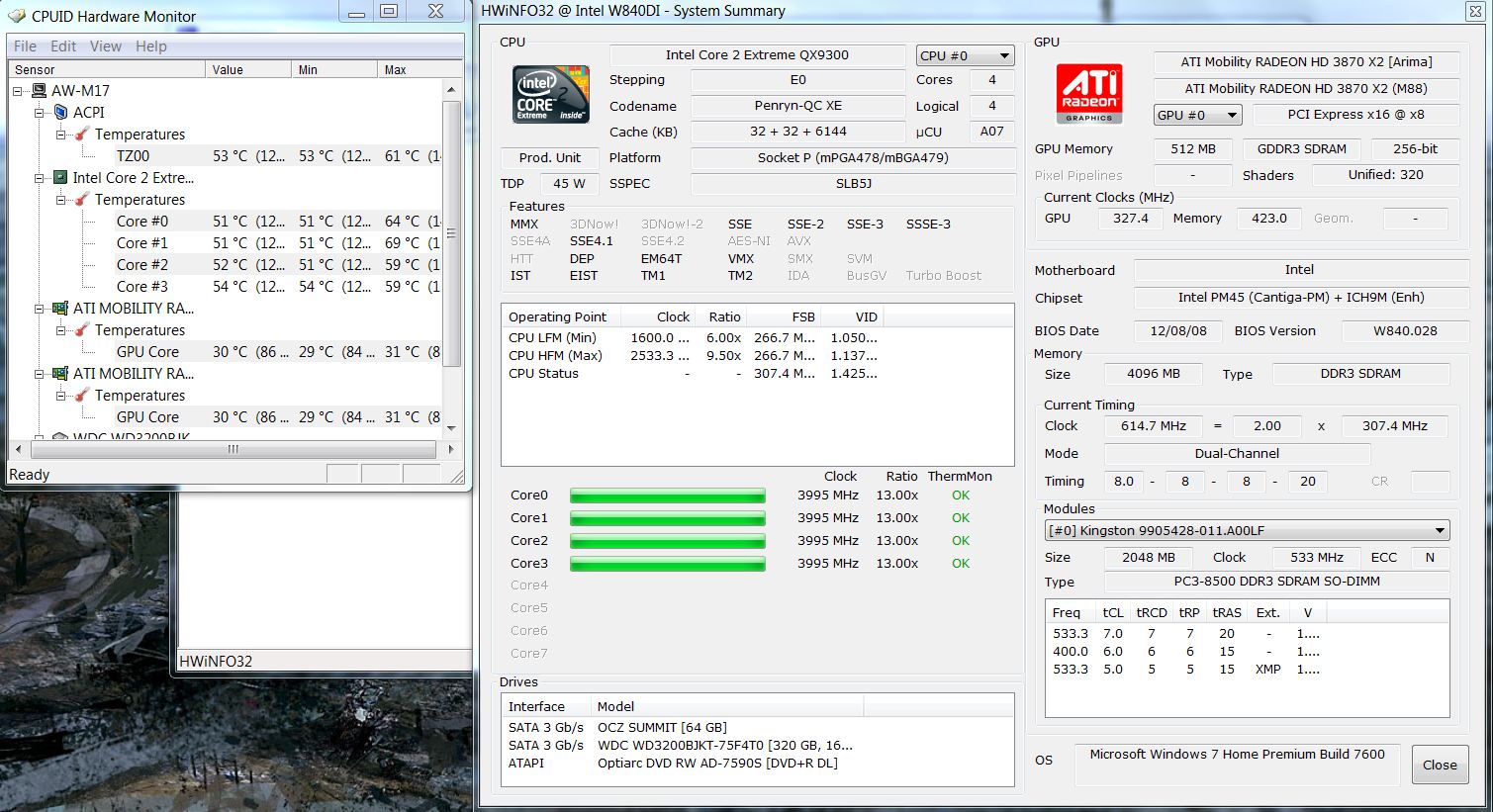Viewport: 1493px width, 812px height.
Task: Collapse the AW-M17 tree node
Action: coord(18,91)
